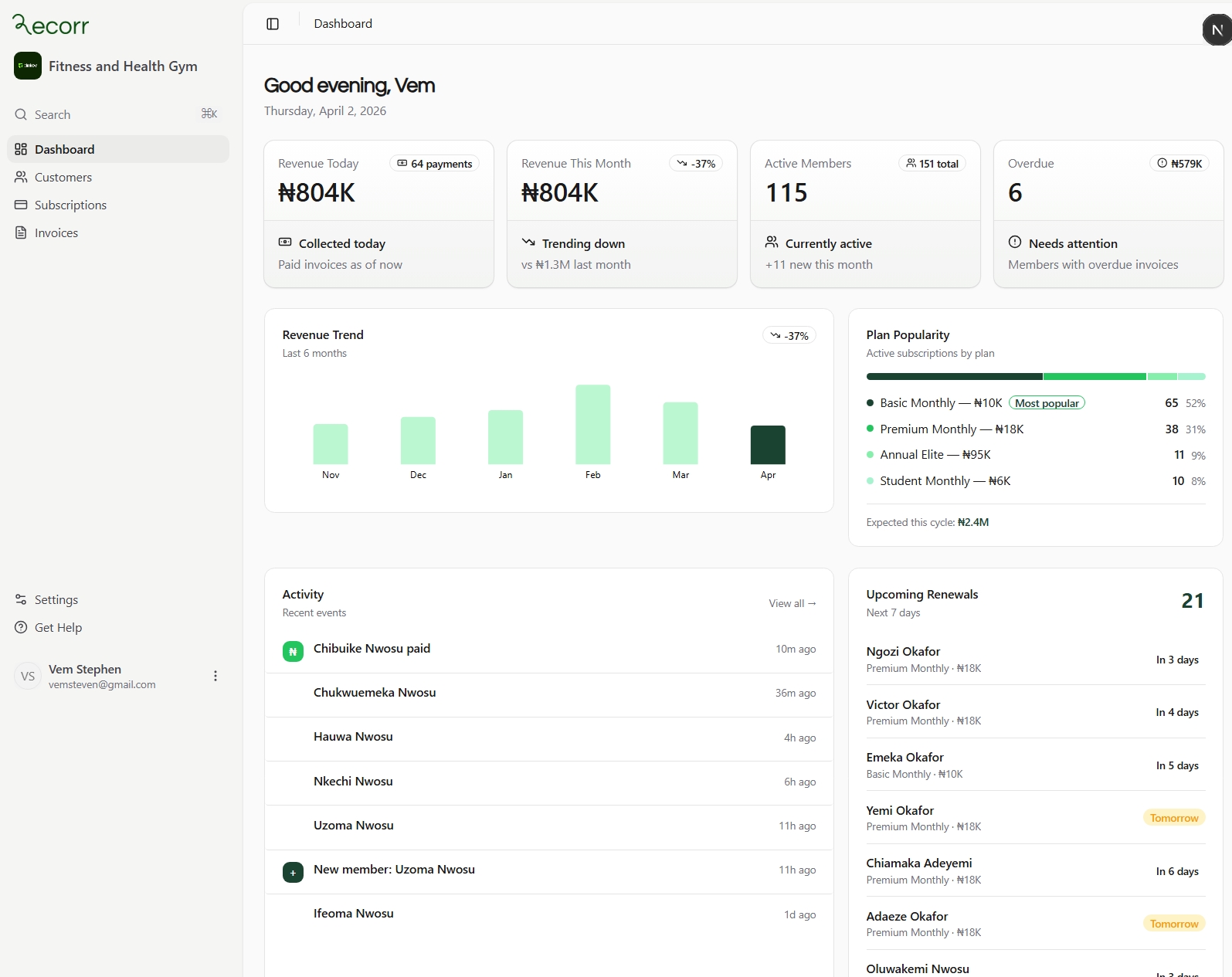Click the new member plus icon
This screenshot has height=977, width=1232.
(293, 873)
